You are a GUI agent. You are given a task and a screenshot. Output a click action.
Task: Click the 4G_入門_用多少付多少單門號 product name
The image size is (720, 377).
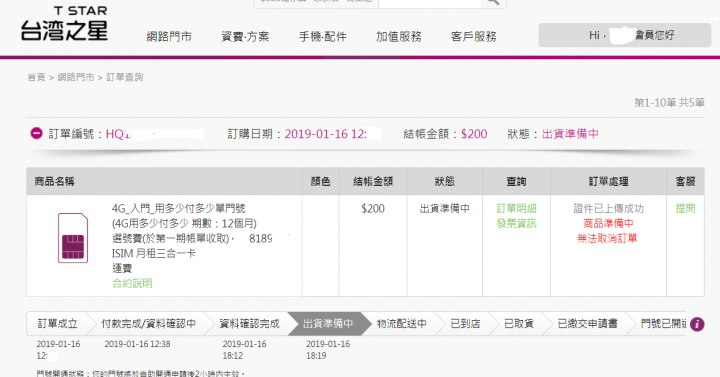pos(179,208)
